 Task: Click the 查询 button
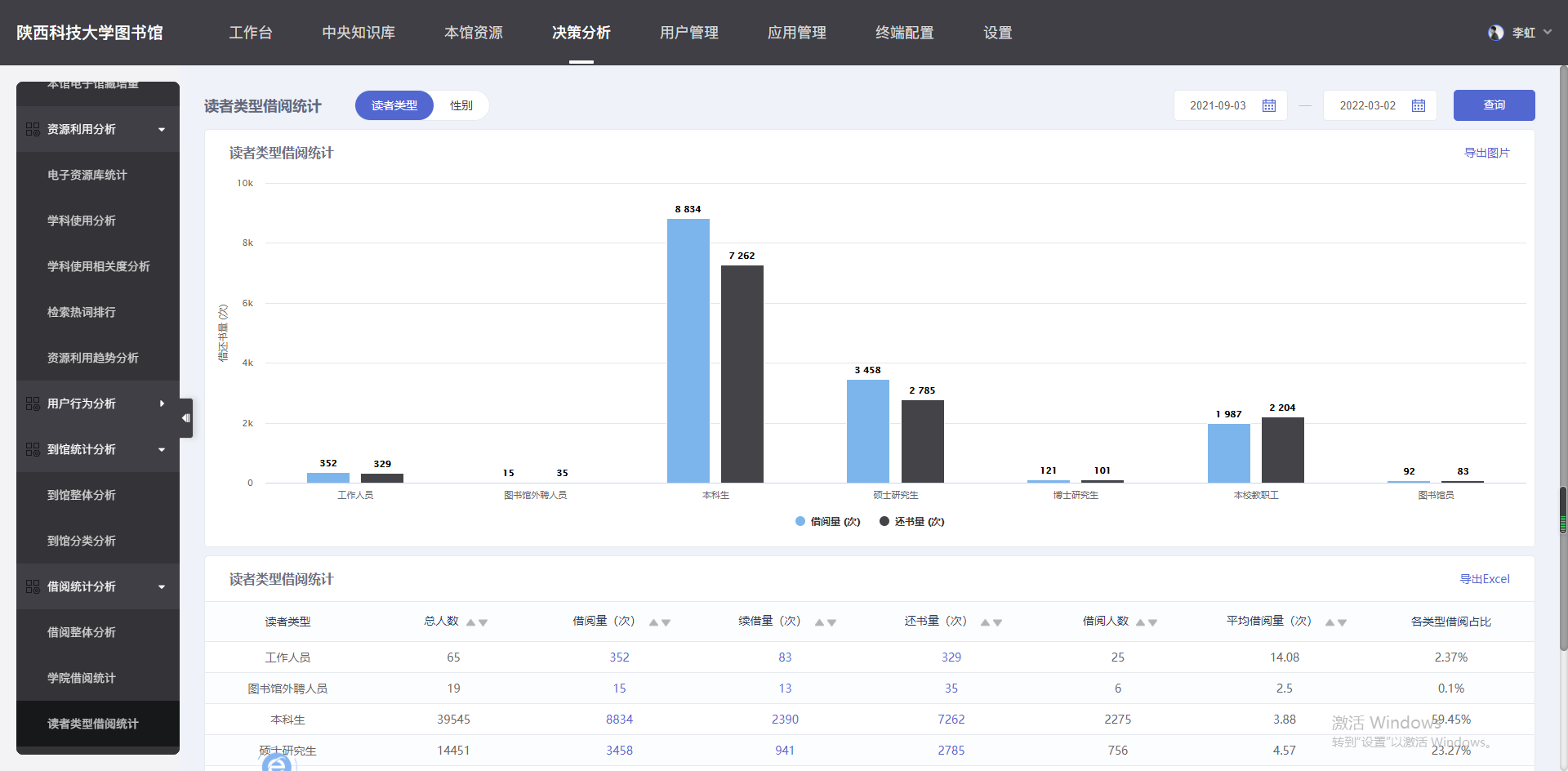(x=1494, y=105)
